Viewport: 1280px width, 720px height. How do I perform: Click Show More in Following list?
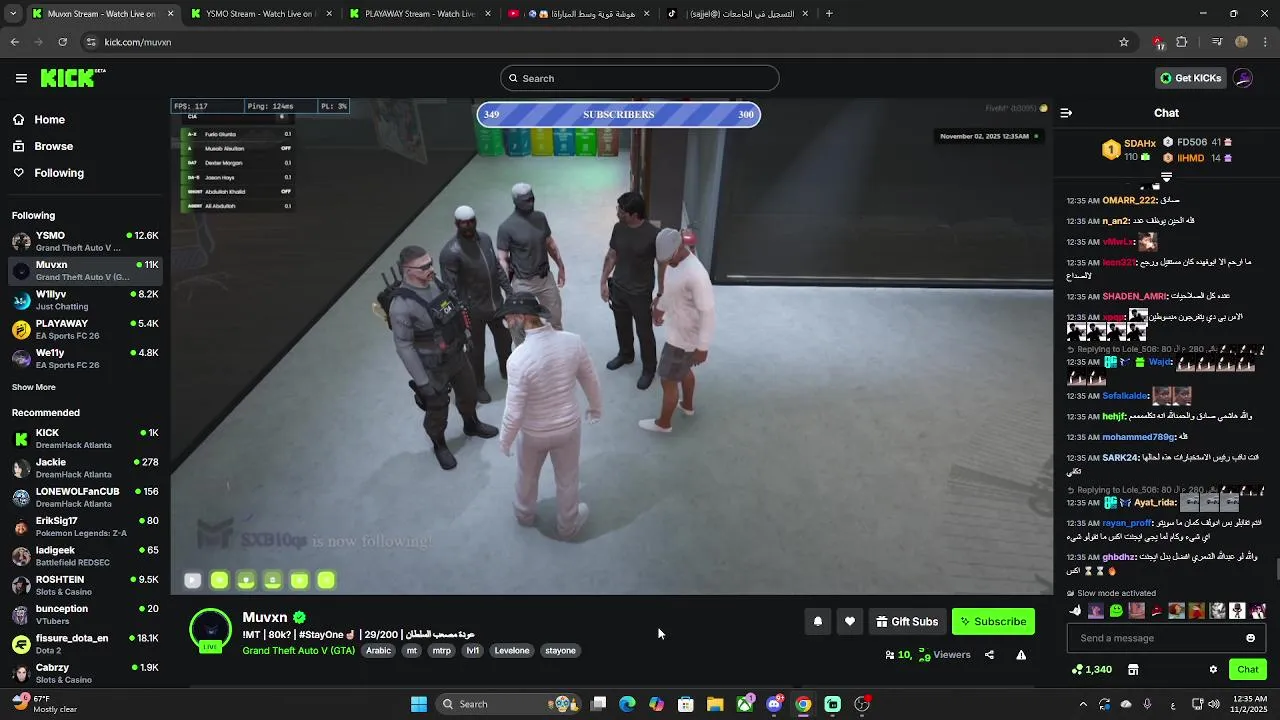click(34, 387)
